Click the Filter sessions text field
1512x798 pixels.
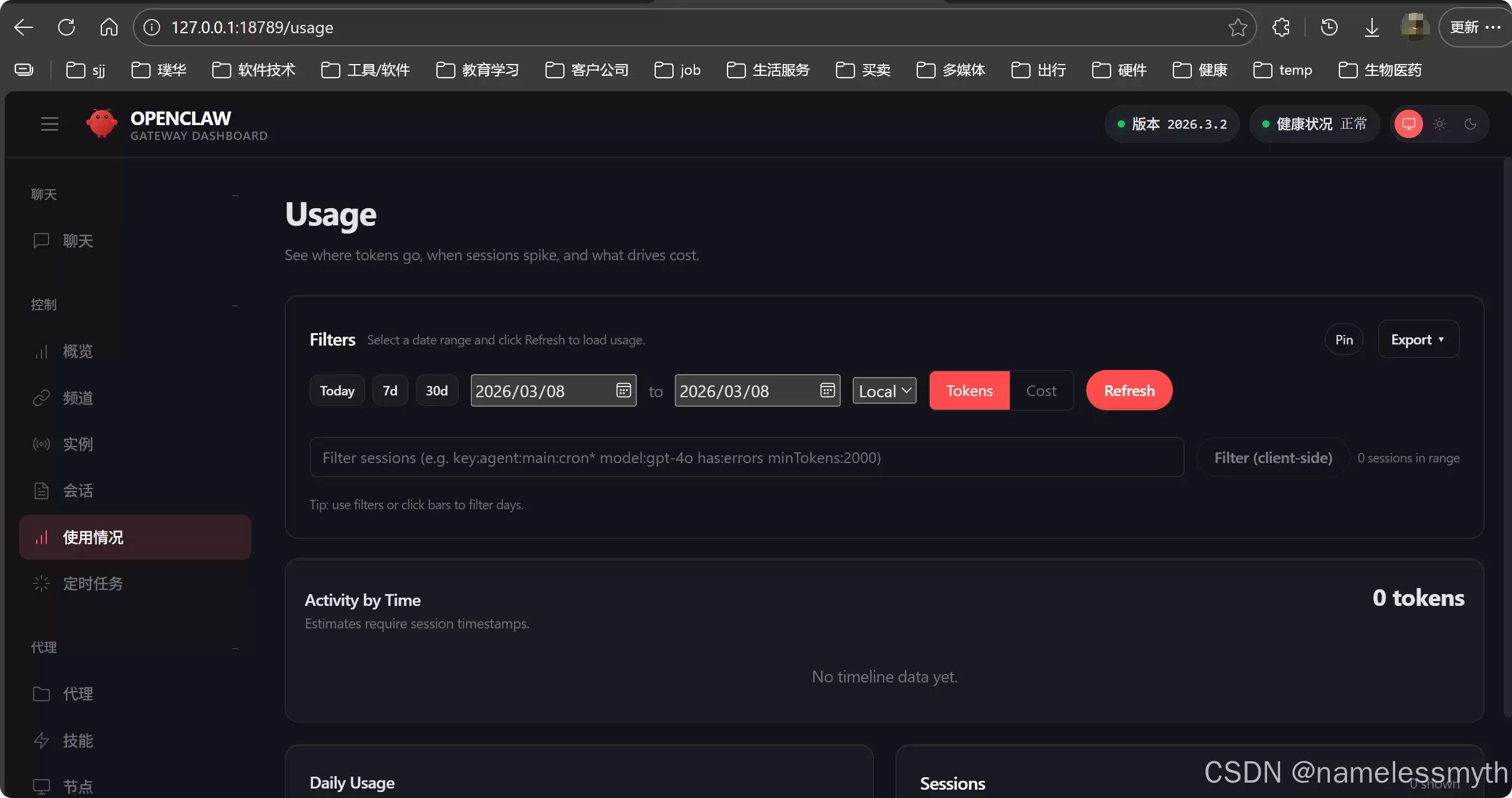point(746,458)
